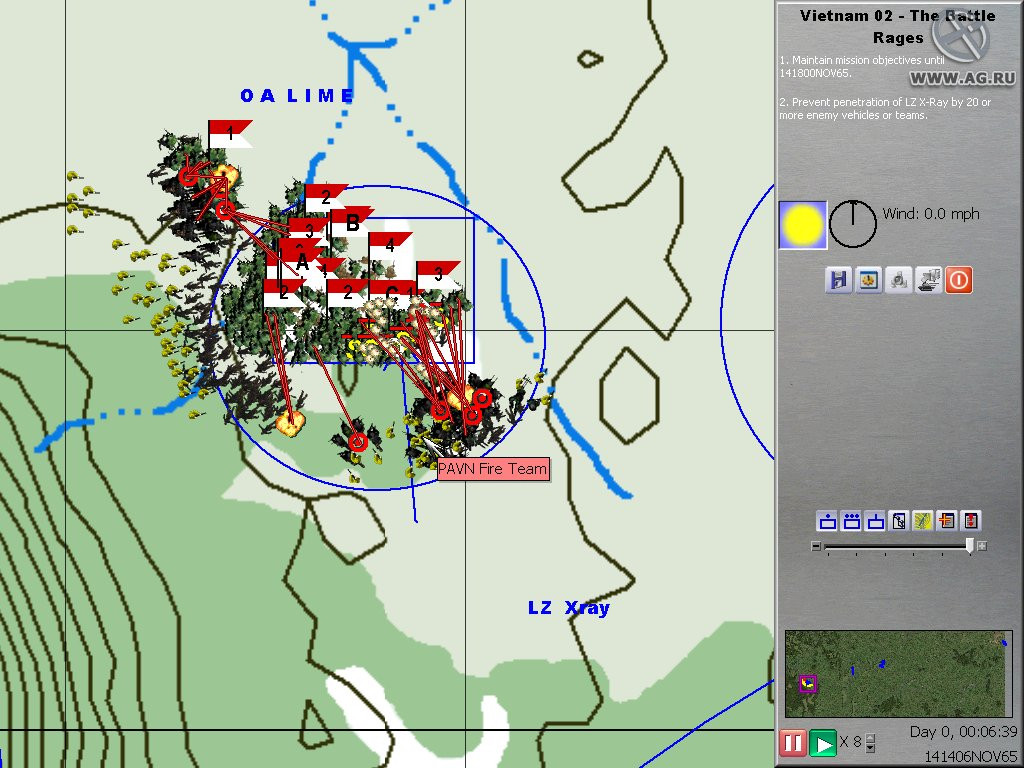
Task: Click the 'Day 0, 00:06:39' clock text
Action: [963, 731]
